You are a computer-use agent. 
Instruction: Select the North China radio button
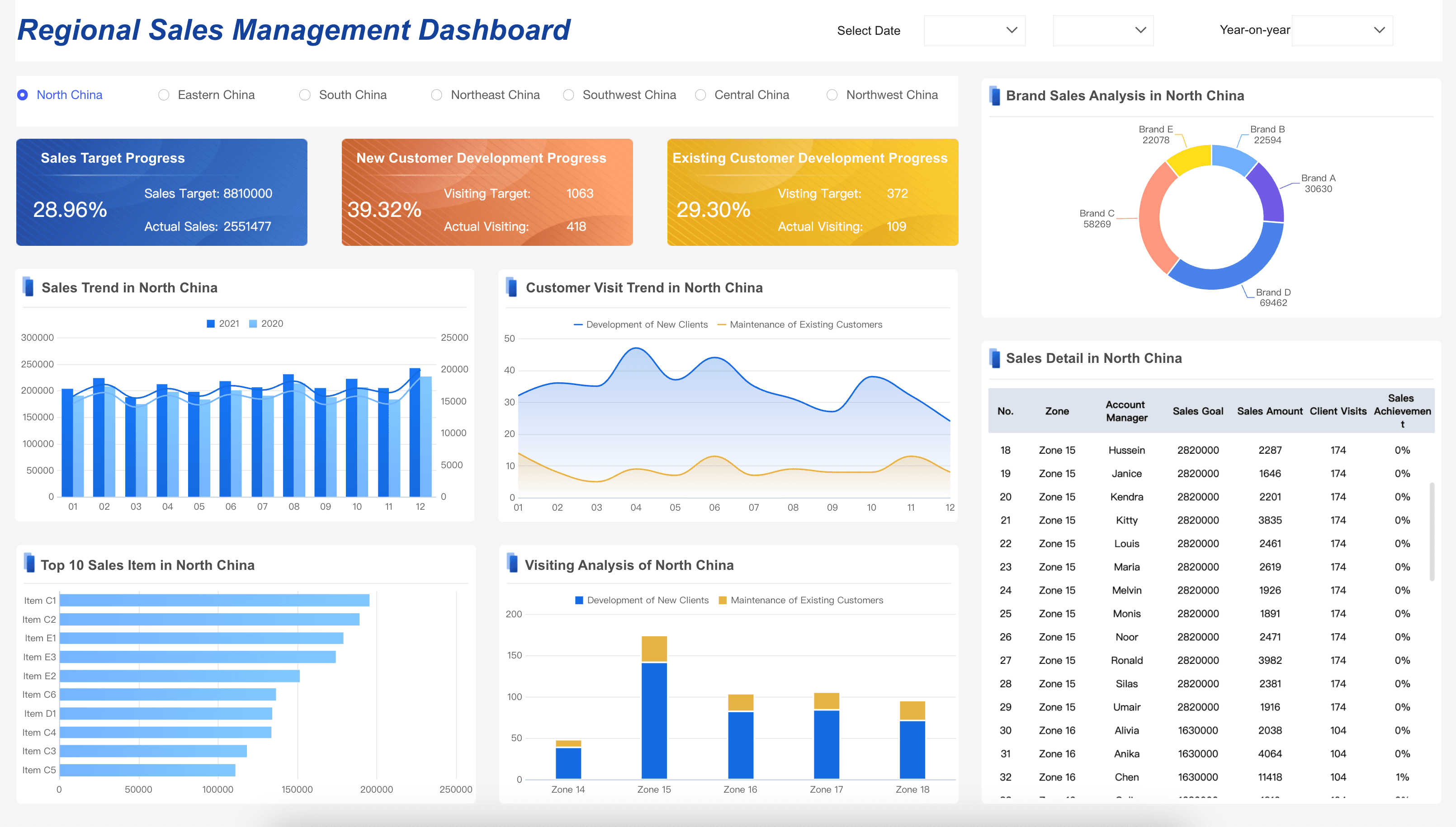click(x=22, y=95)
